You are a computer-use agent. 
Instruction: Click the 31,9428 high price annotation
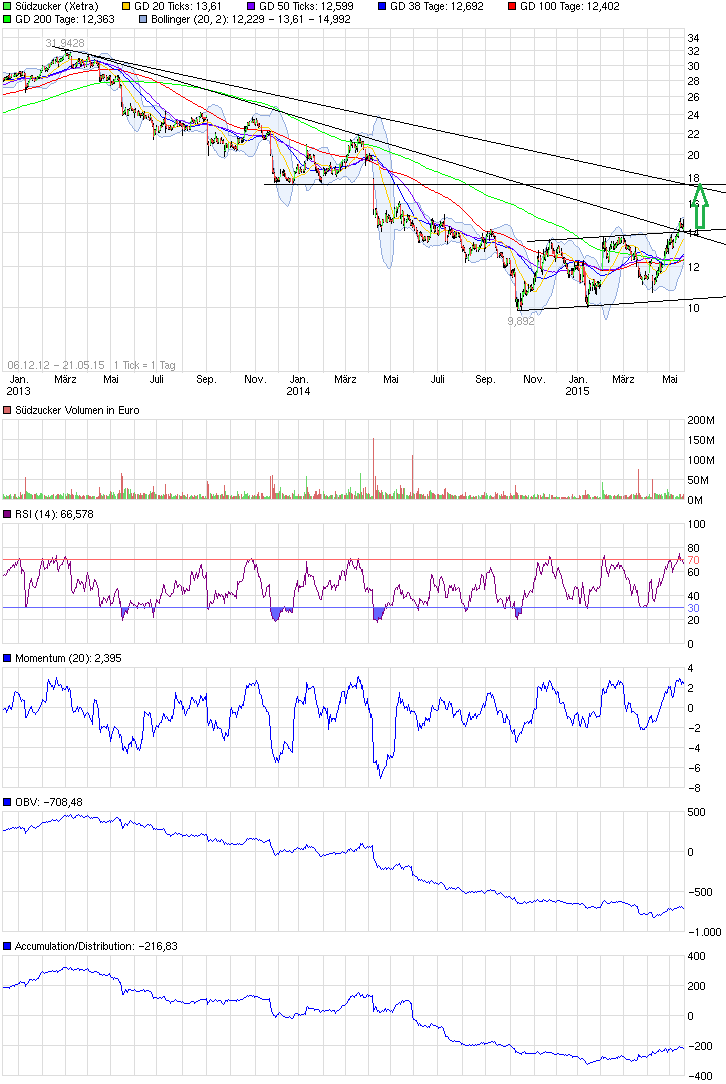(x=65, y=43)
